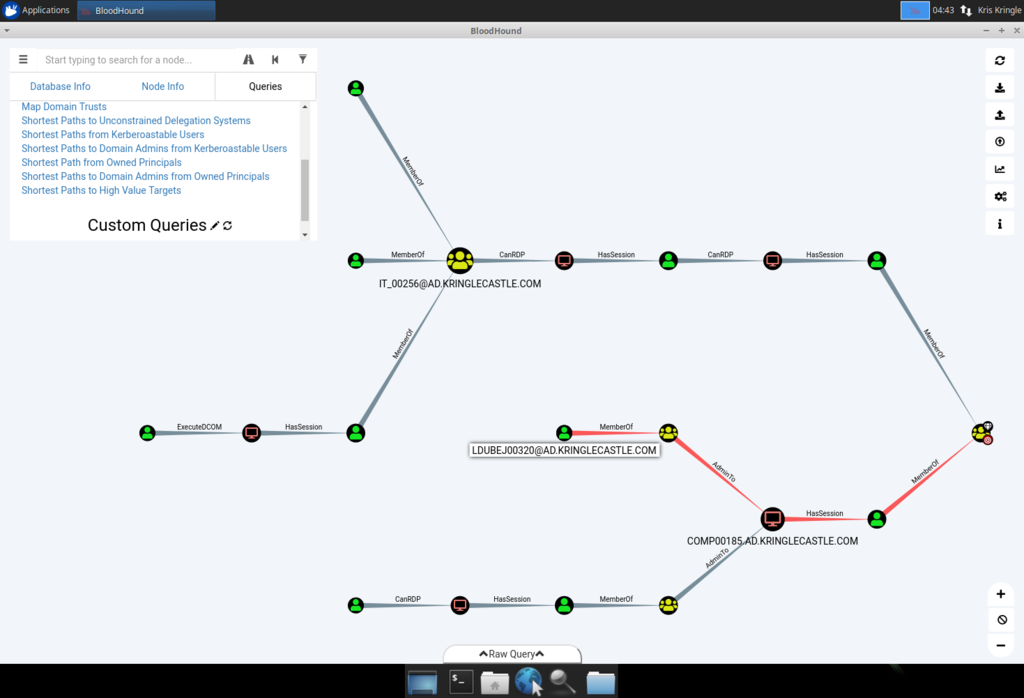The width and height of the screenshot is (1024, 698).
Task: Click the back/previous graph icon
Action: pos(275,59)
